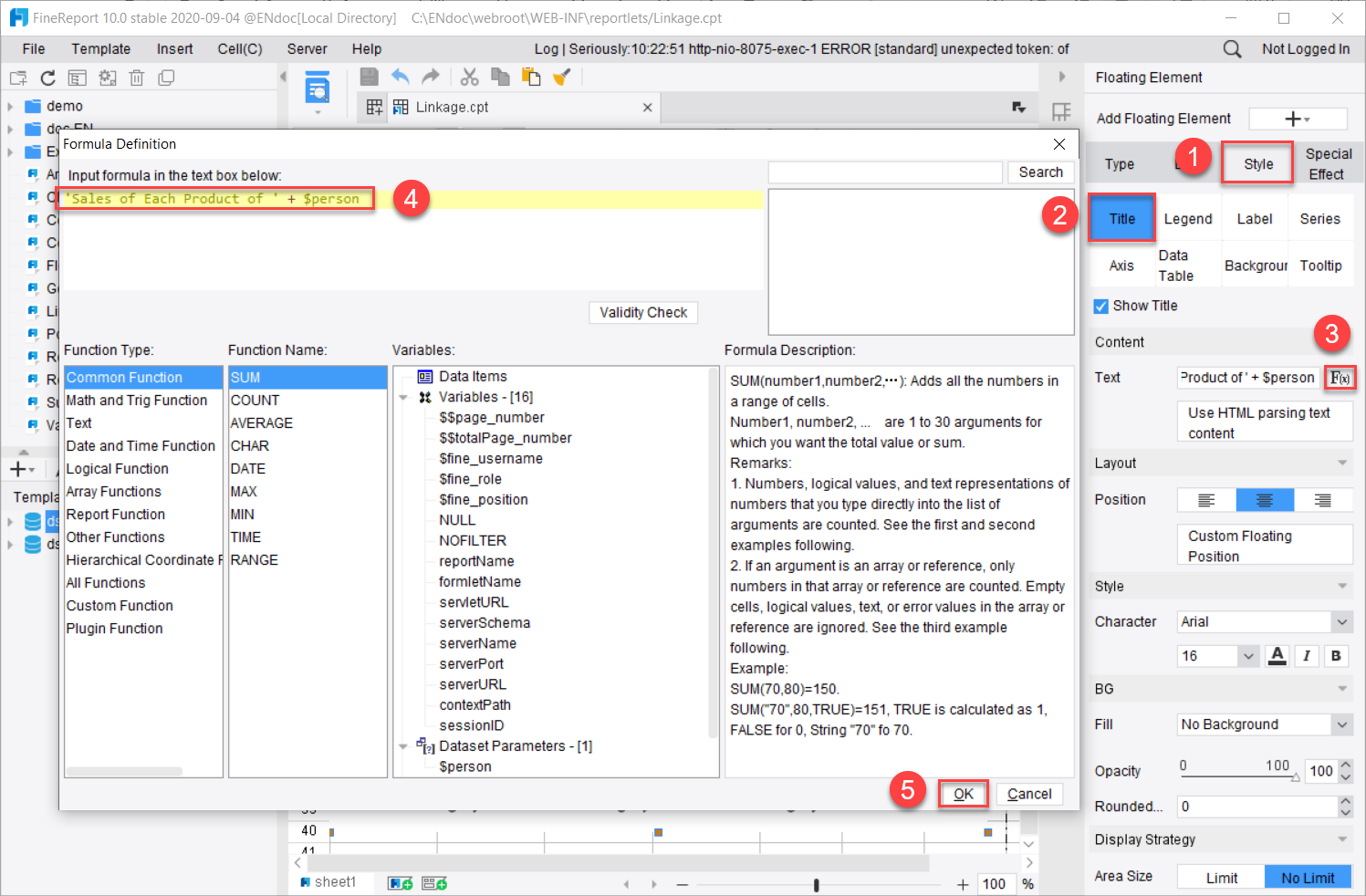Open the Template menu

[100, 49]
